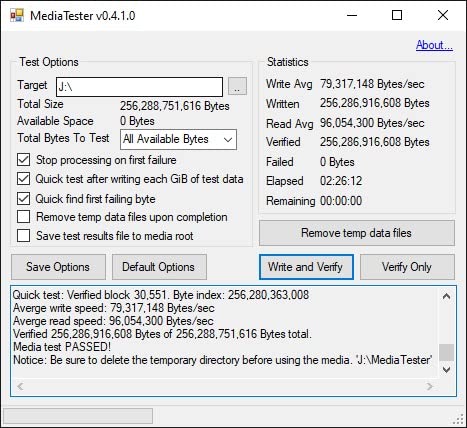The image size is (467, 428).
Task: Click the MediaTester app icon in title bar
Action: pos(17,15)
